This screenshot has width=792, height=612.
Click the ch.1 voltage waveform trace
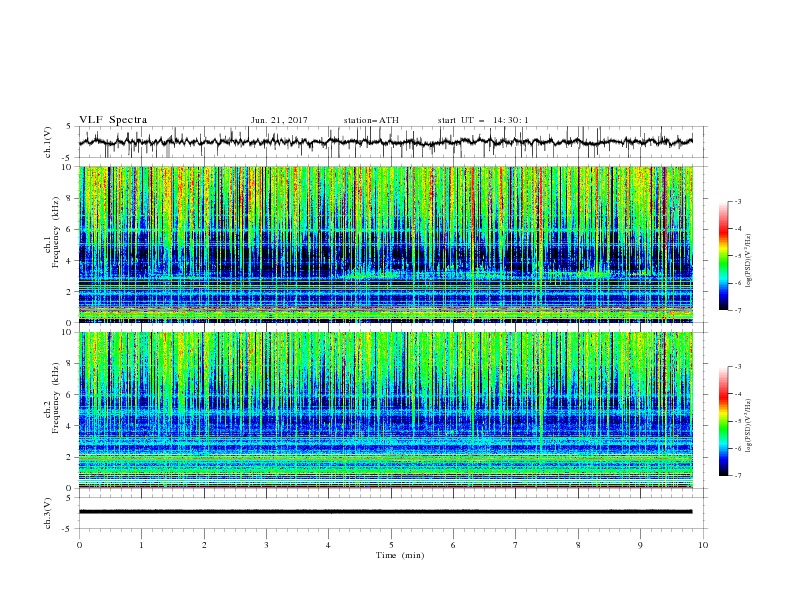click(x=385, y=141)
